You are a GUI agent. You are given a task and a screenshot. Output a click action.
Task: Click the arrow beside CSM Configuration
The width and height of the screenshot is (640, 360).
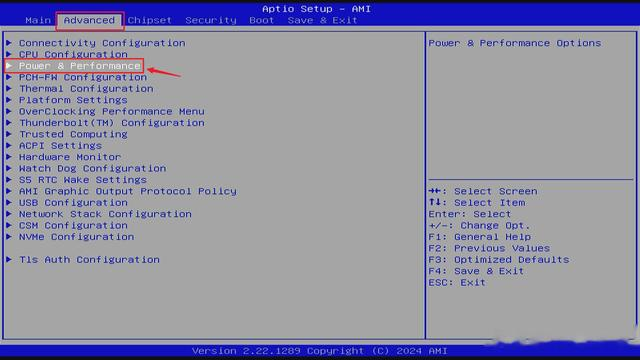tap(9, 225)
